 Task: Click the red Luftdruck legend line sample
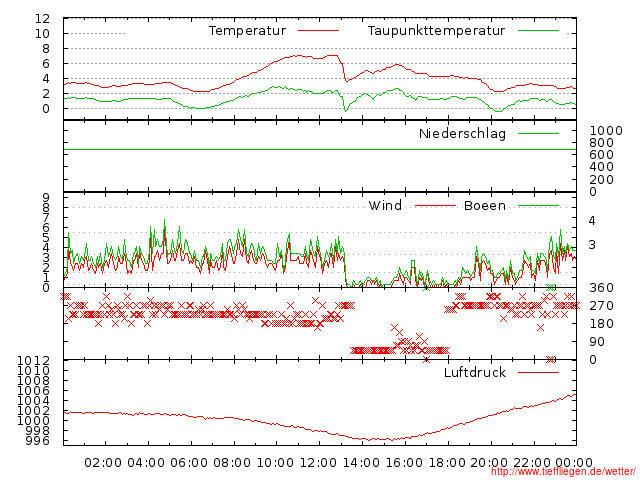538,372
